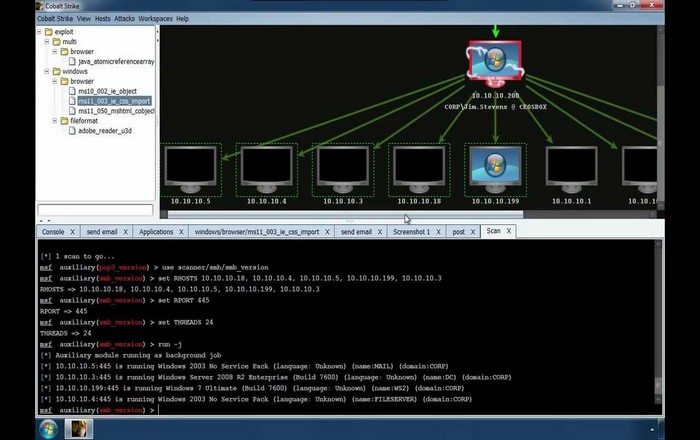
Task: Close the Scan tab
Action: tap(508, 231)
